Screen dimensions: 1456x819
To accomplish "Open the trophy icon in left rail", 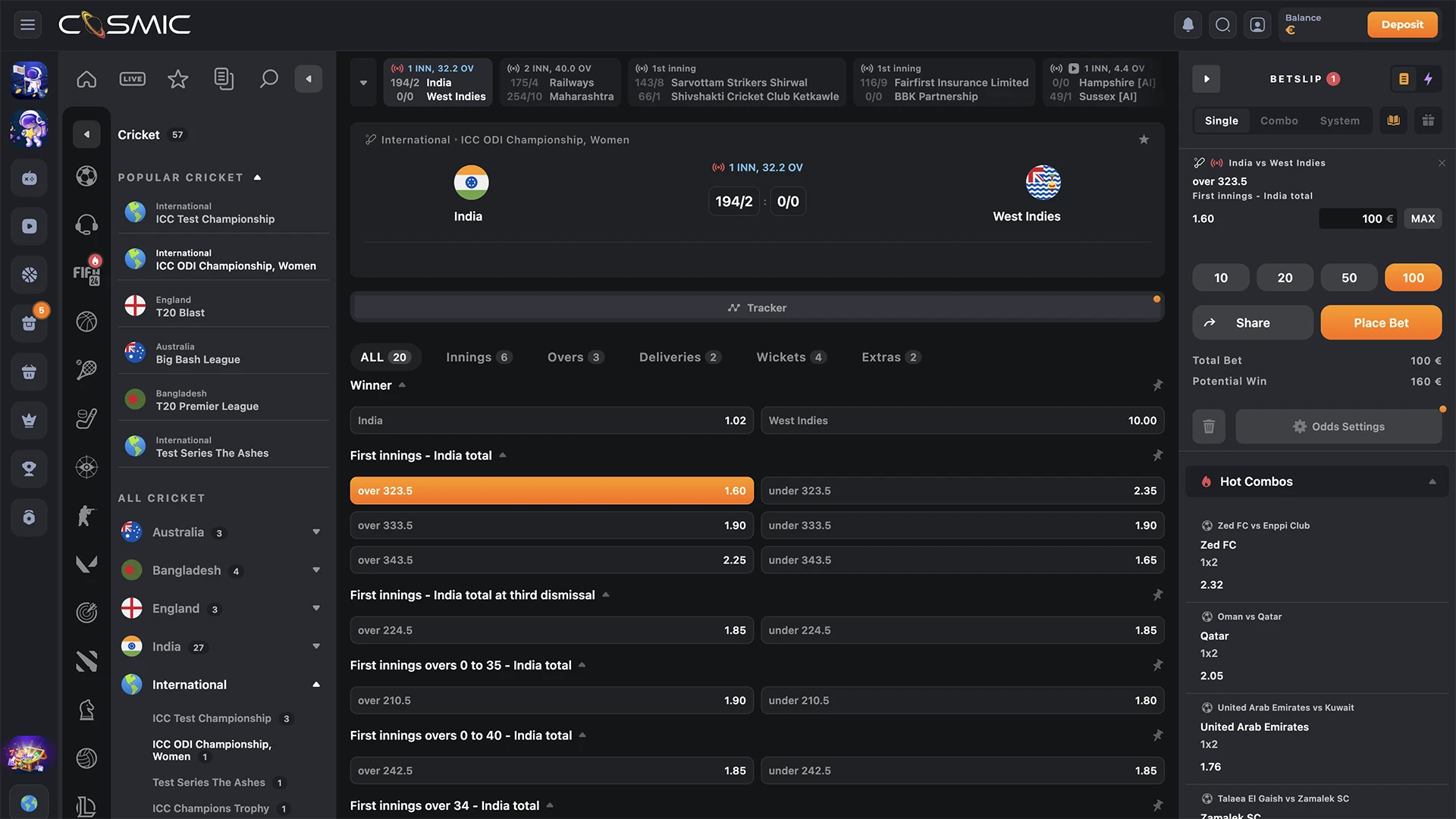I will (29, 469).
